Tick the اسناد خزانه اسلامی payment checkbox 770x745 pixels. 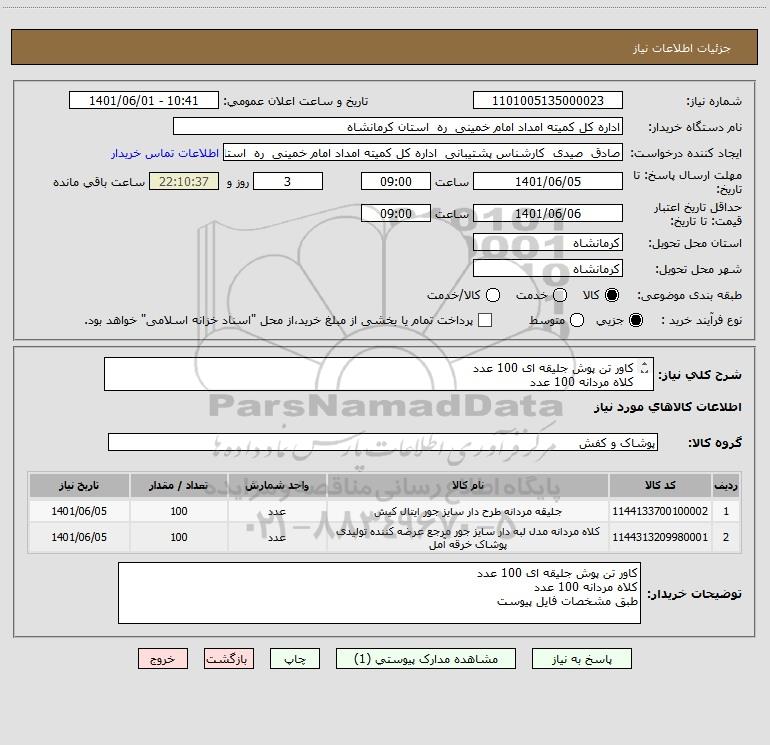[x=485, y=320]
